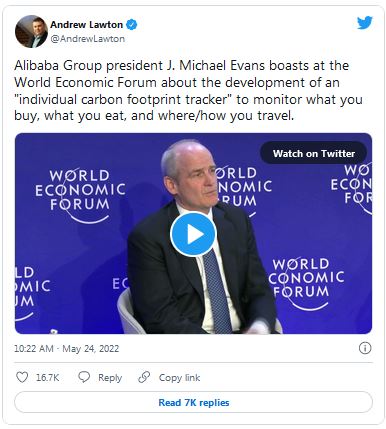
Task: Select the Reply text label
Action: [x=110, y=378]
